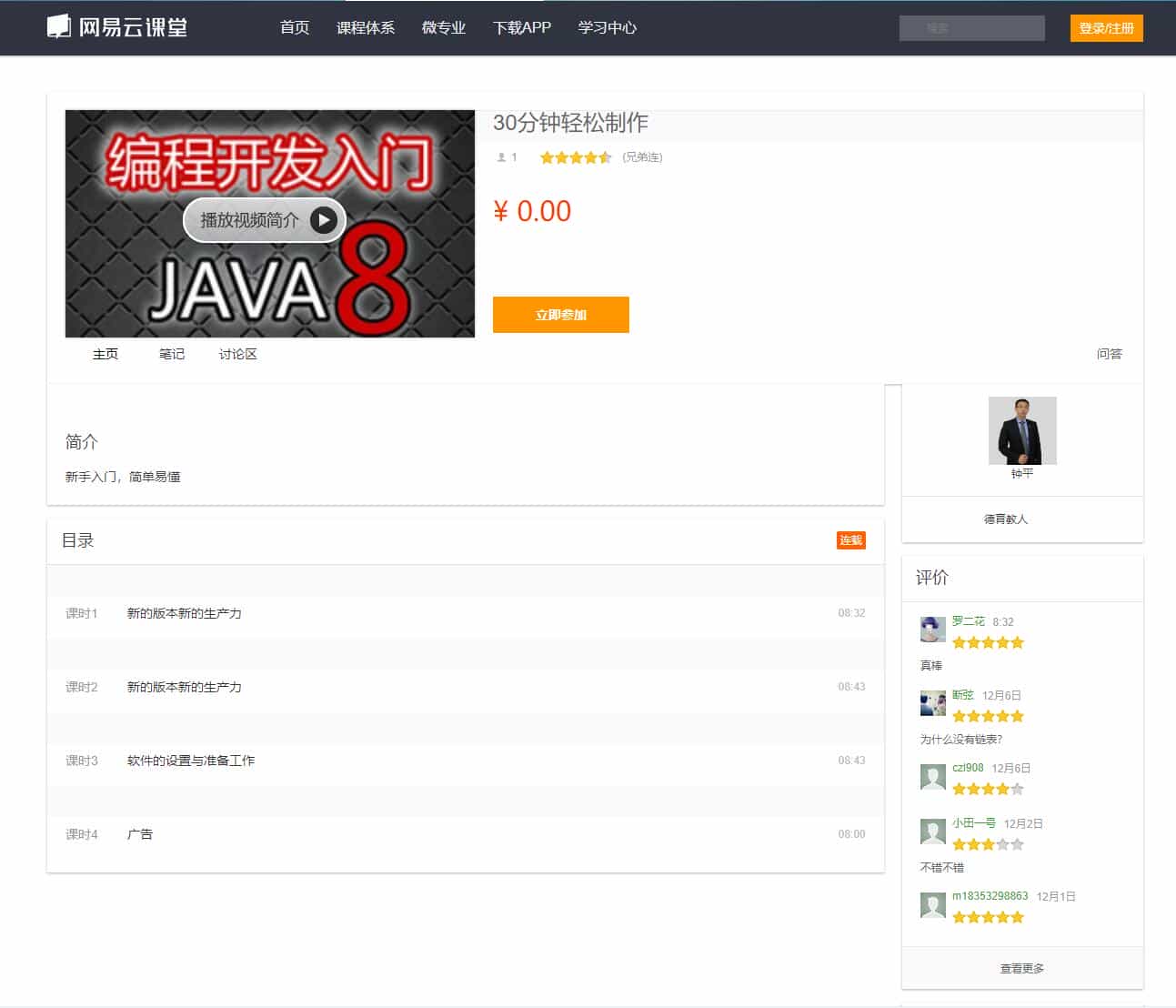This screenshot has width=1176, height=1008.
Task: Click the review comment 不错不错
Action: coord(942,868)
